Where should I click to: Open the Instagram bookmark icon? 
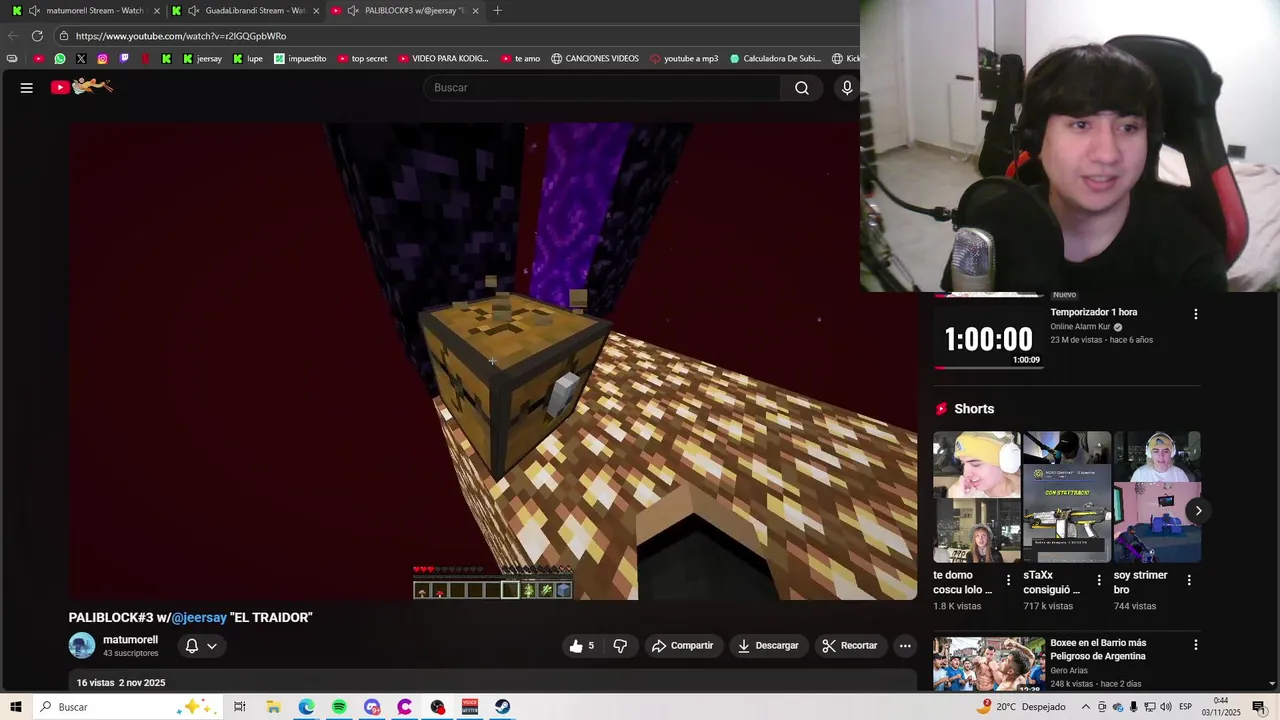(102, 59)
